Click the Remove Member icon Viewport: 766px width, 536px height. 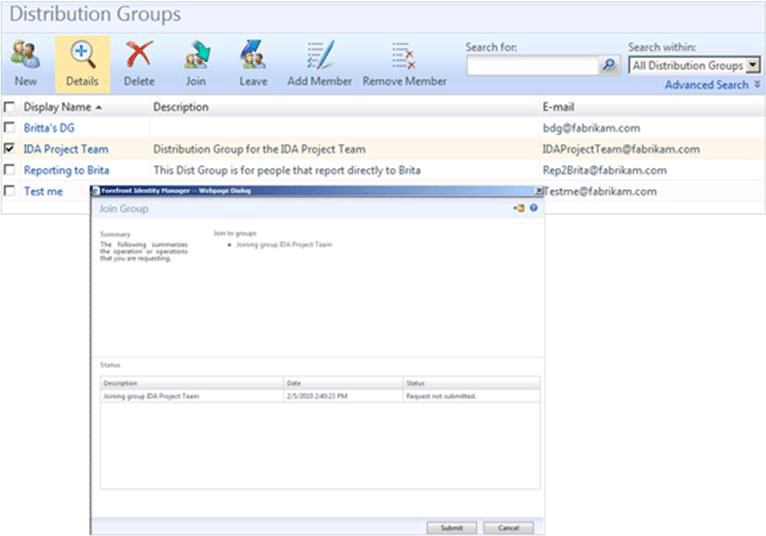click(x=404, y=56)
